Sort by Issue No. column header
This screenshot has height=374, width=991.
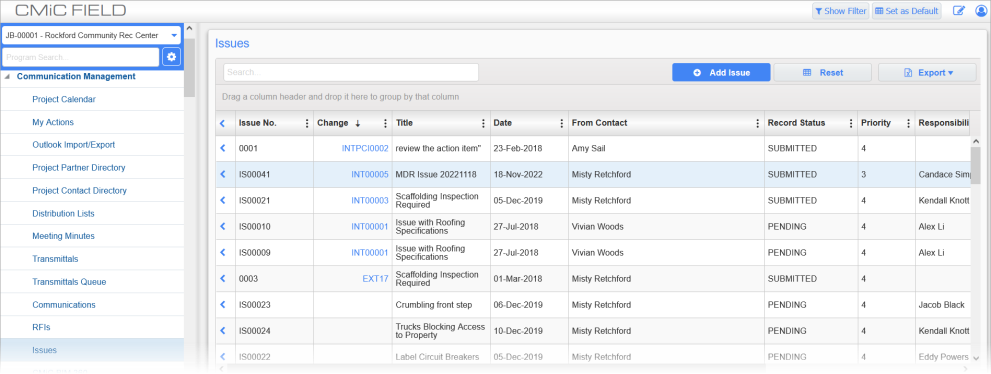pos(257,123)
